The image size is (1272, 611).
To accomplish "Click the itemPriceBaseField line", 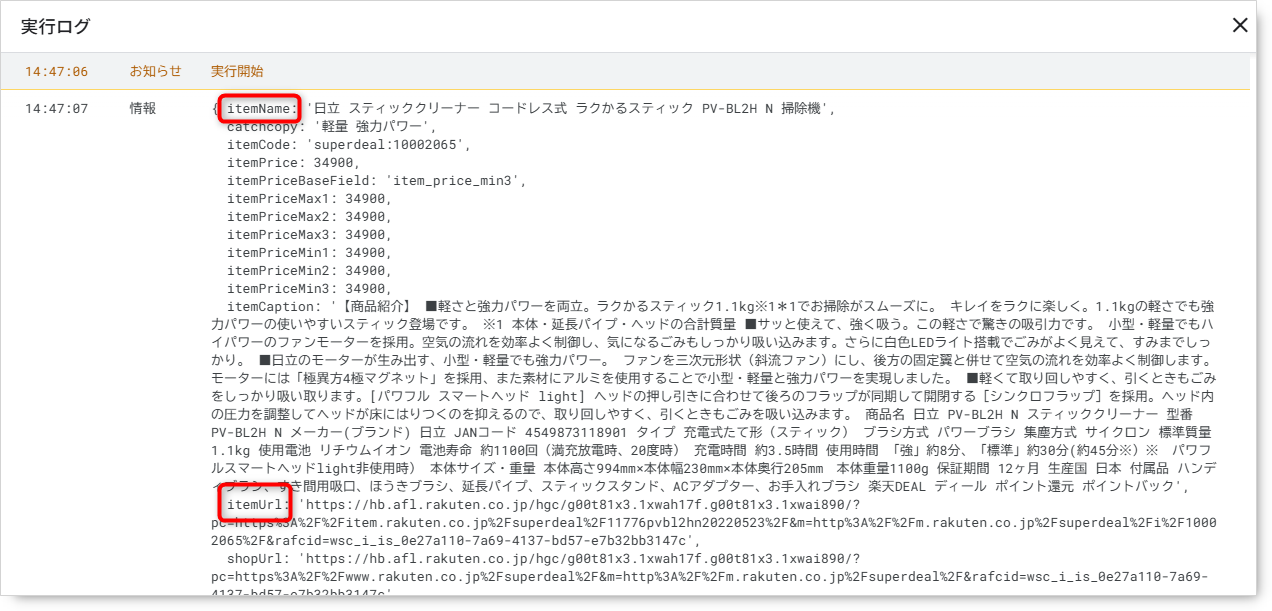I will click(x=376, y=181).
